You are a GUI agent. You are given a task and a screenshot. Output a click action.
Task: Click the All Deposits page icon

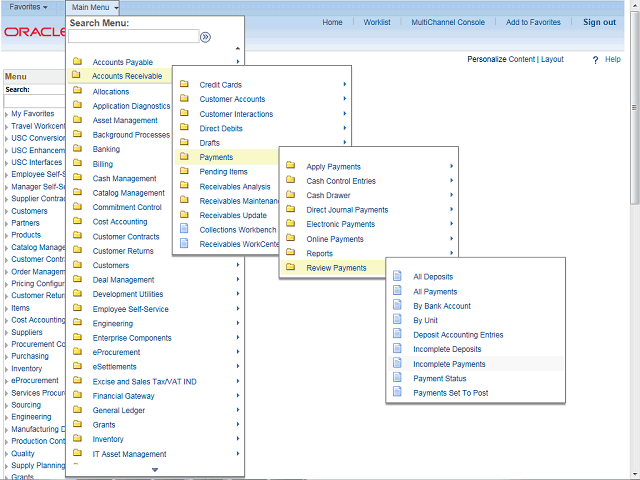click(398, 276)
